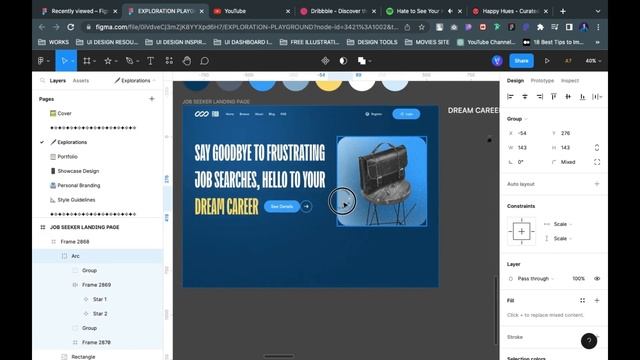Screen dimensions: 640x360
Task: Bookmark this page with the star icon
Action: pyautogui.click(x=422, y=27)
